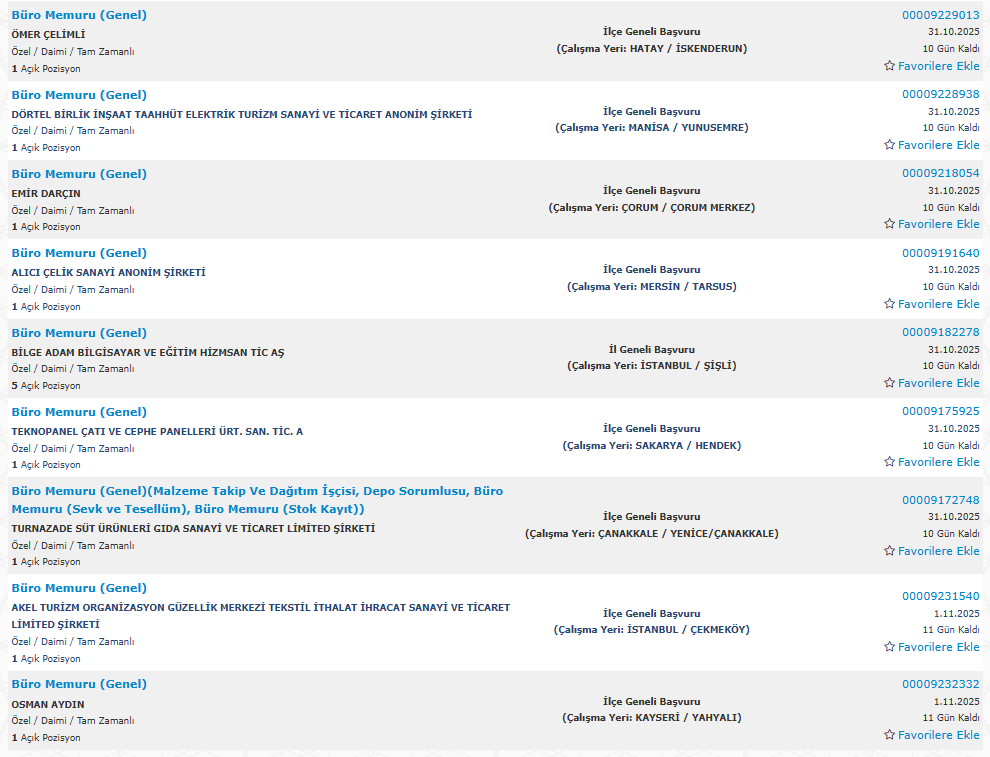Star the TEKNOPANEL ÇATI job posting
990x757 pixels.
[x=889, y=462]
